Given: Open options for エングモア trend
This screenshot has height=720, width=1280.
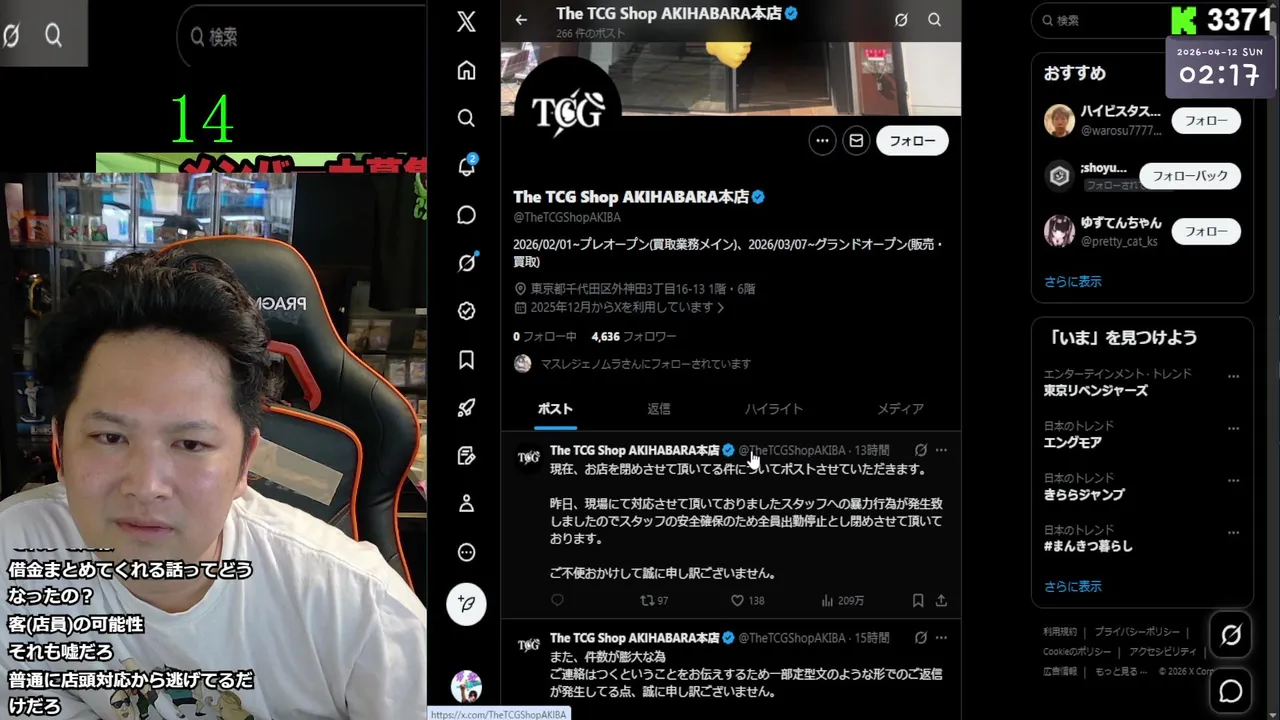Looking at the screenshot, I should (x=1233, y=427).
